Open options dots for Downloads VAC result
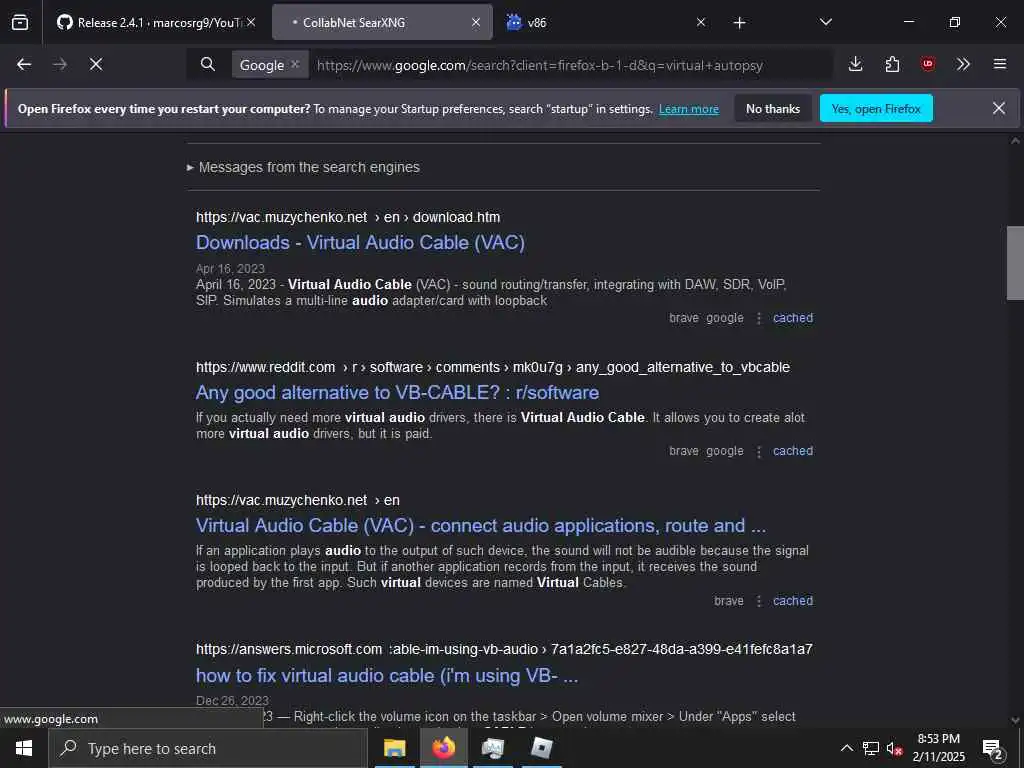This screenshot has height=768, width=1024. coord(759,318)
